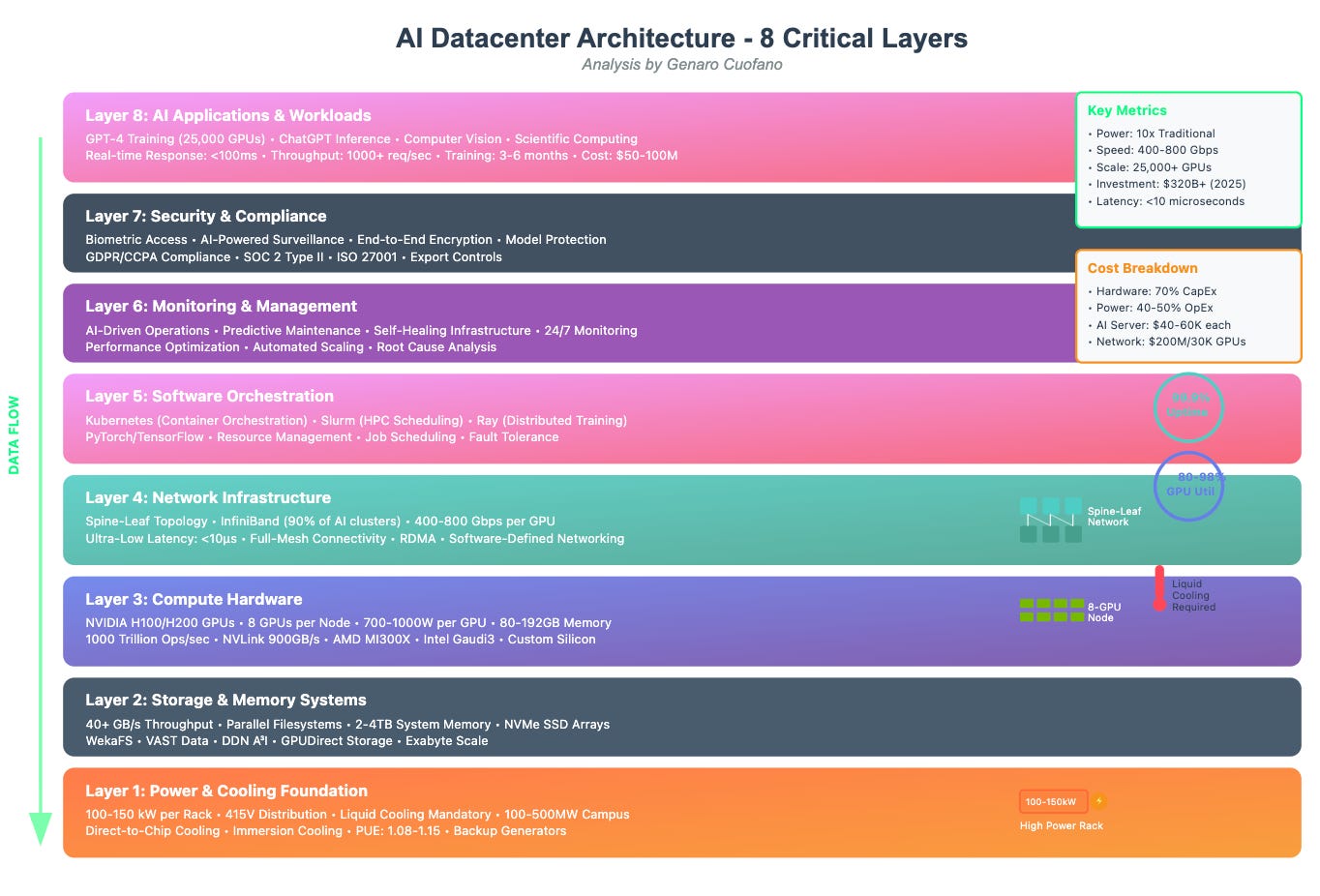1320x896 pixels.
Task: Click the 80-98% GPU Util circle badge
Action: tap(1188, 486)
